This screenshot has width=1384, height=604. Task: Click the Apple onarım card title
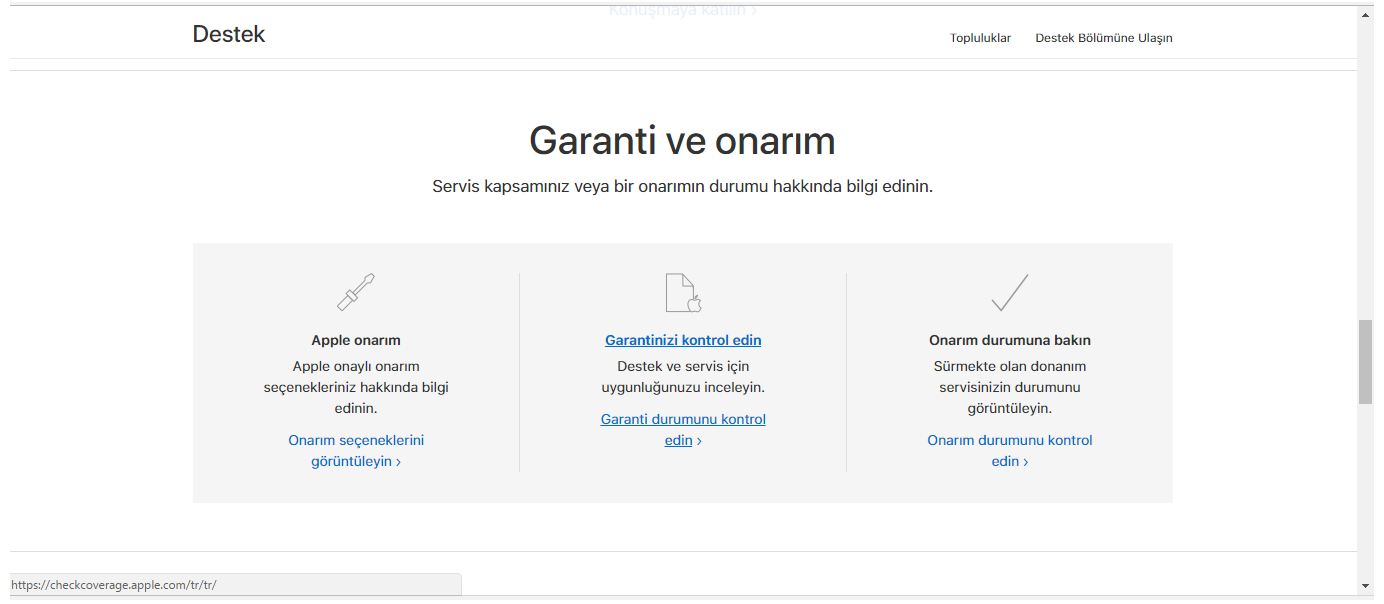pos(356,340)
